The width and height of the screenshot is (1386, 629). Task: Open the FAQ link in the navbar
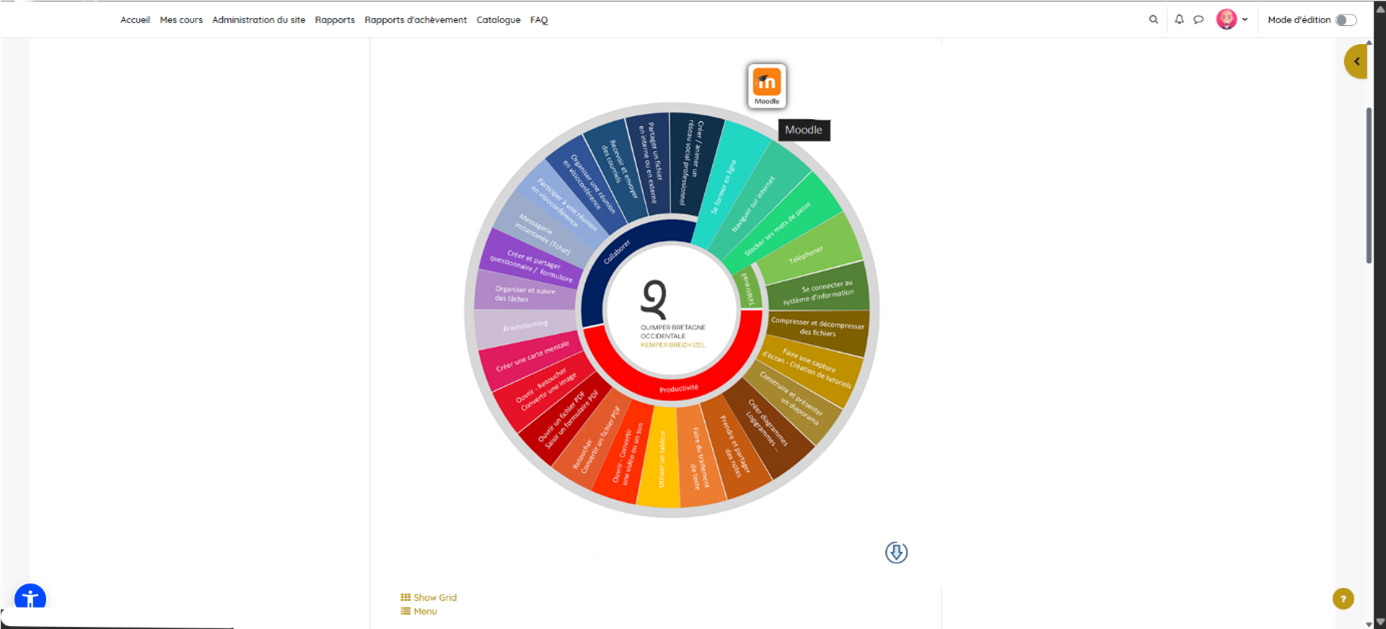[539, 20]
